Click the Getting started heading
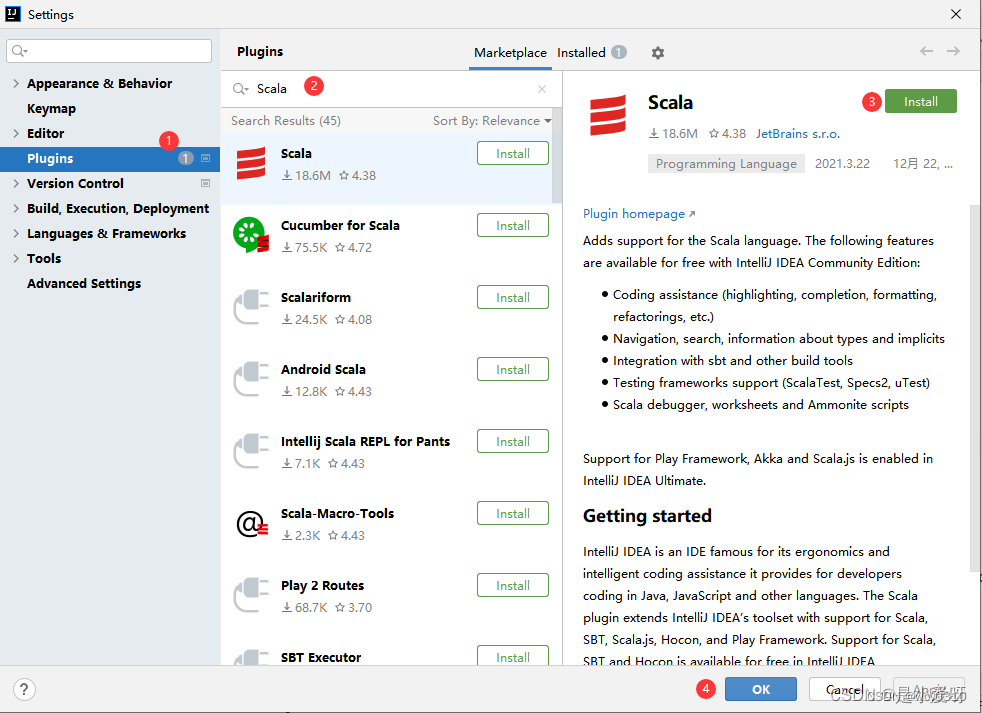This screenshot has width=982, height=713. [647, 516]
